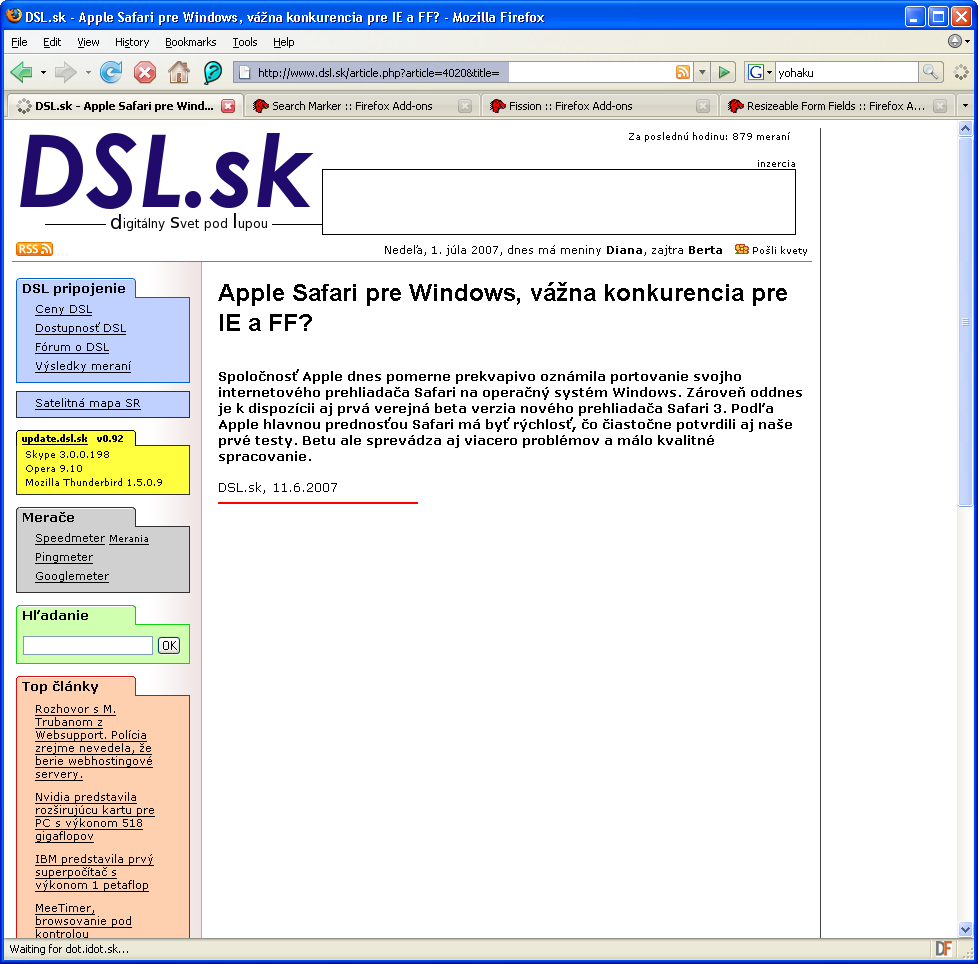The height and width of the screenshot is (964, 978).
Task: Click the vertical scrollbar thumb
Action: pos(965,322)
